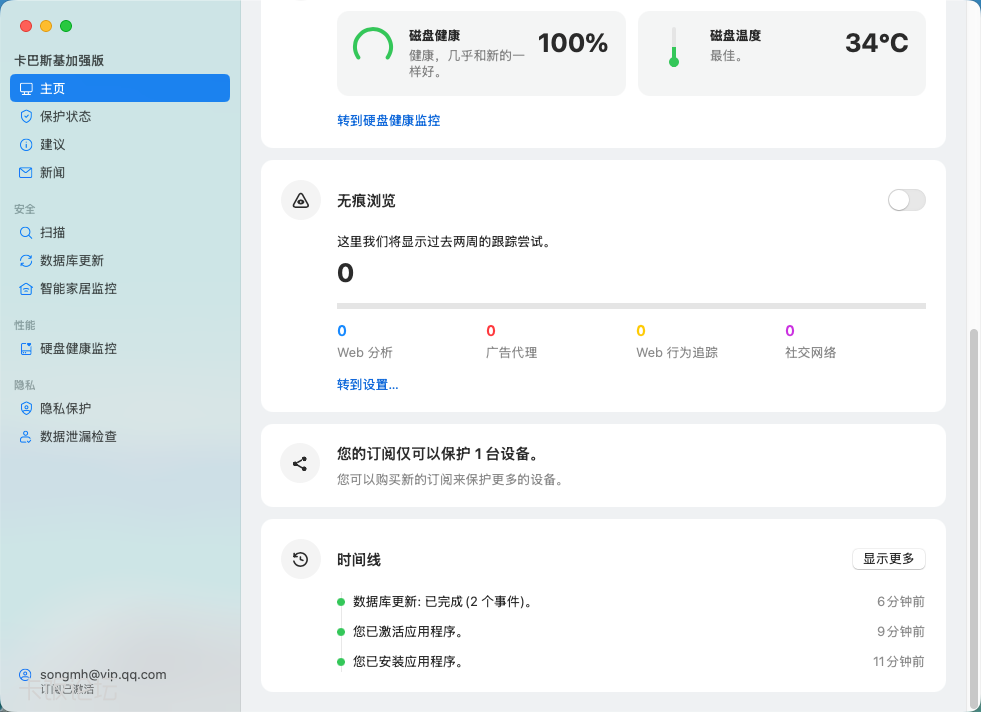Click the disk health circular gauge icon
981x712 pixels.
tap(373, 46)
